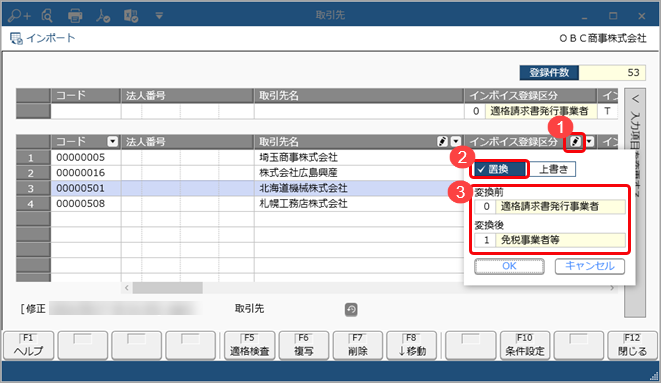
Task: Click the scrollbar left arrow
Action: coord(127,288)
